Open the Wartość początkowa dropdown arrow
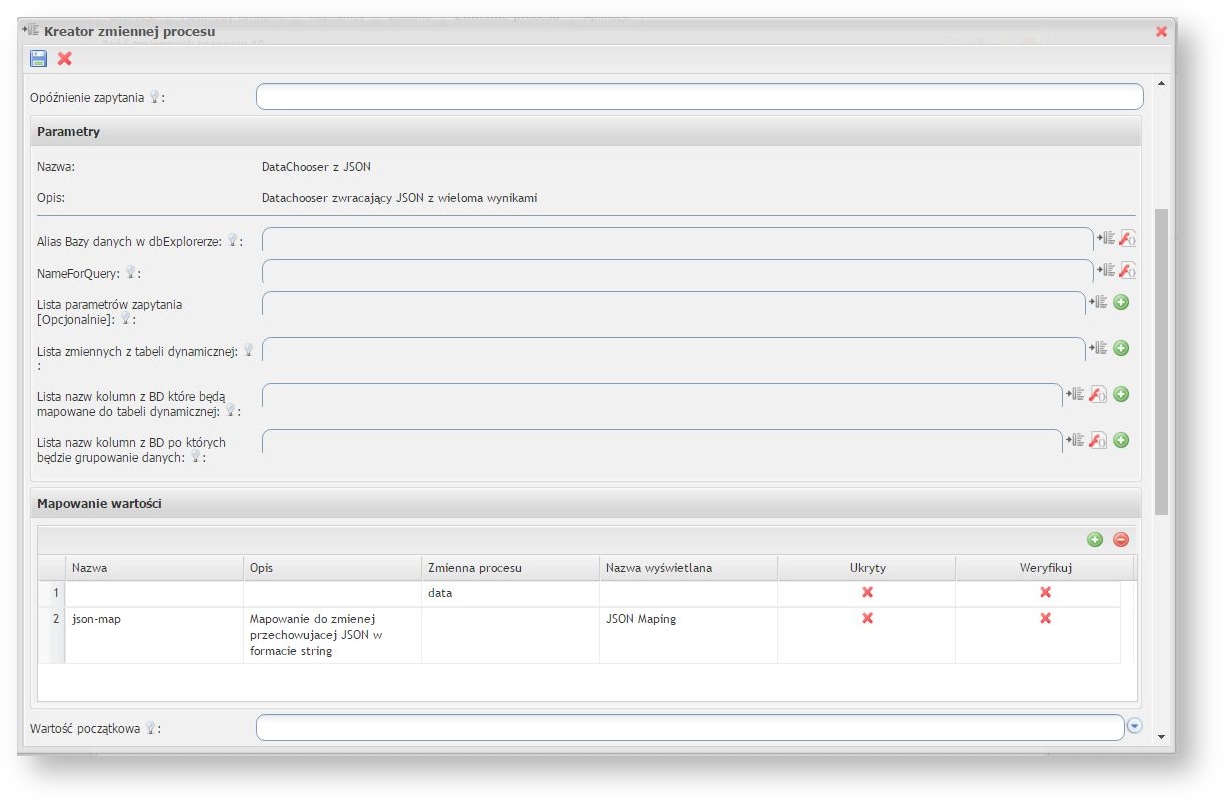 (1134, 726)
